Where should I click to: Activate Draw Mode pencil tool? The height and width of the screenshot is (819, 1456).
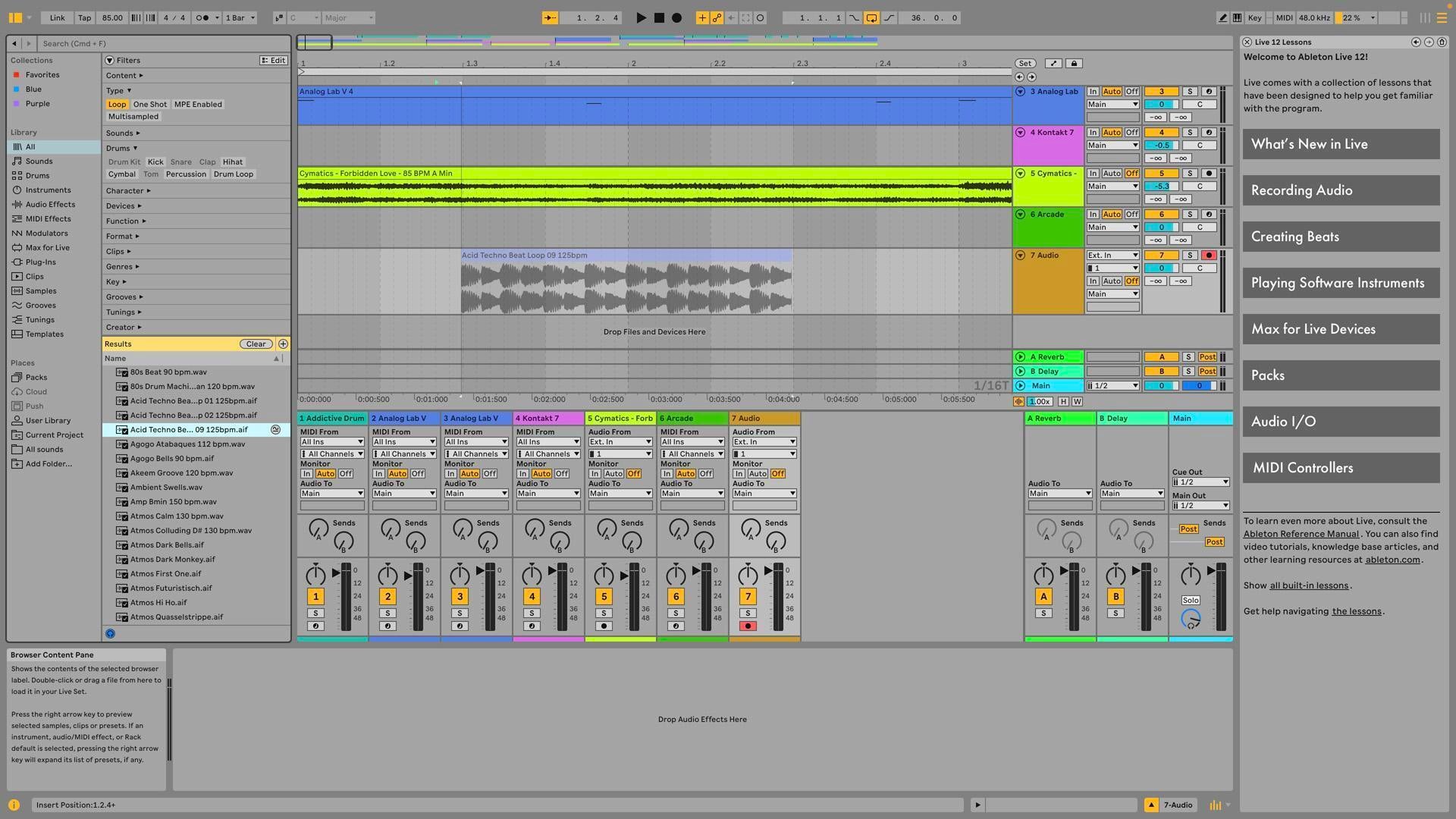1222,17
